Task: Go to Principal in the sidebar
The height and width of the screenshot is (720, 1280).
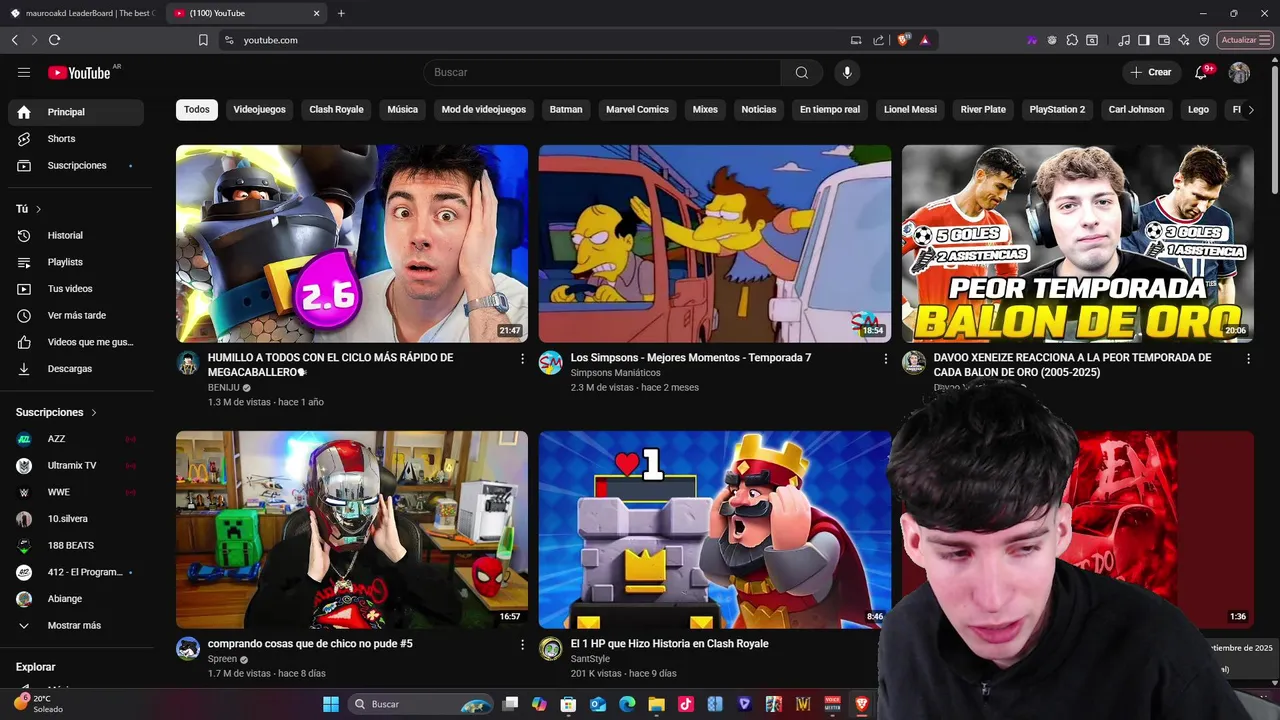Action: [x=76, y=112]
